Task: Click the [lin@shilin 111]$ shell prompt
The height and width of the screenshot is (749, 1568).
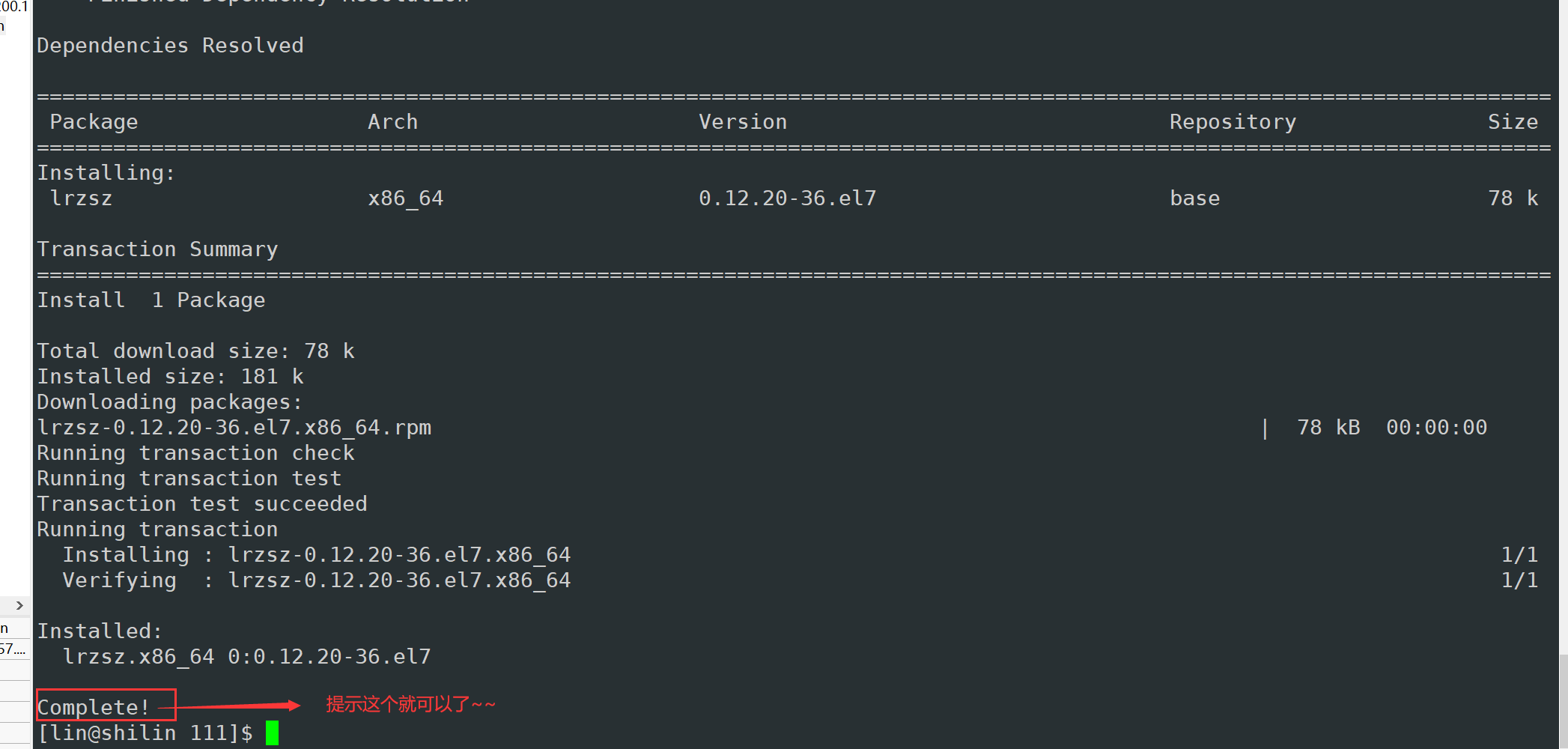Action: (x=145, y=733)
